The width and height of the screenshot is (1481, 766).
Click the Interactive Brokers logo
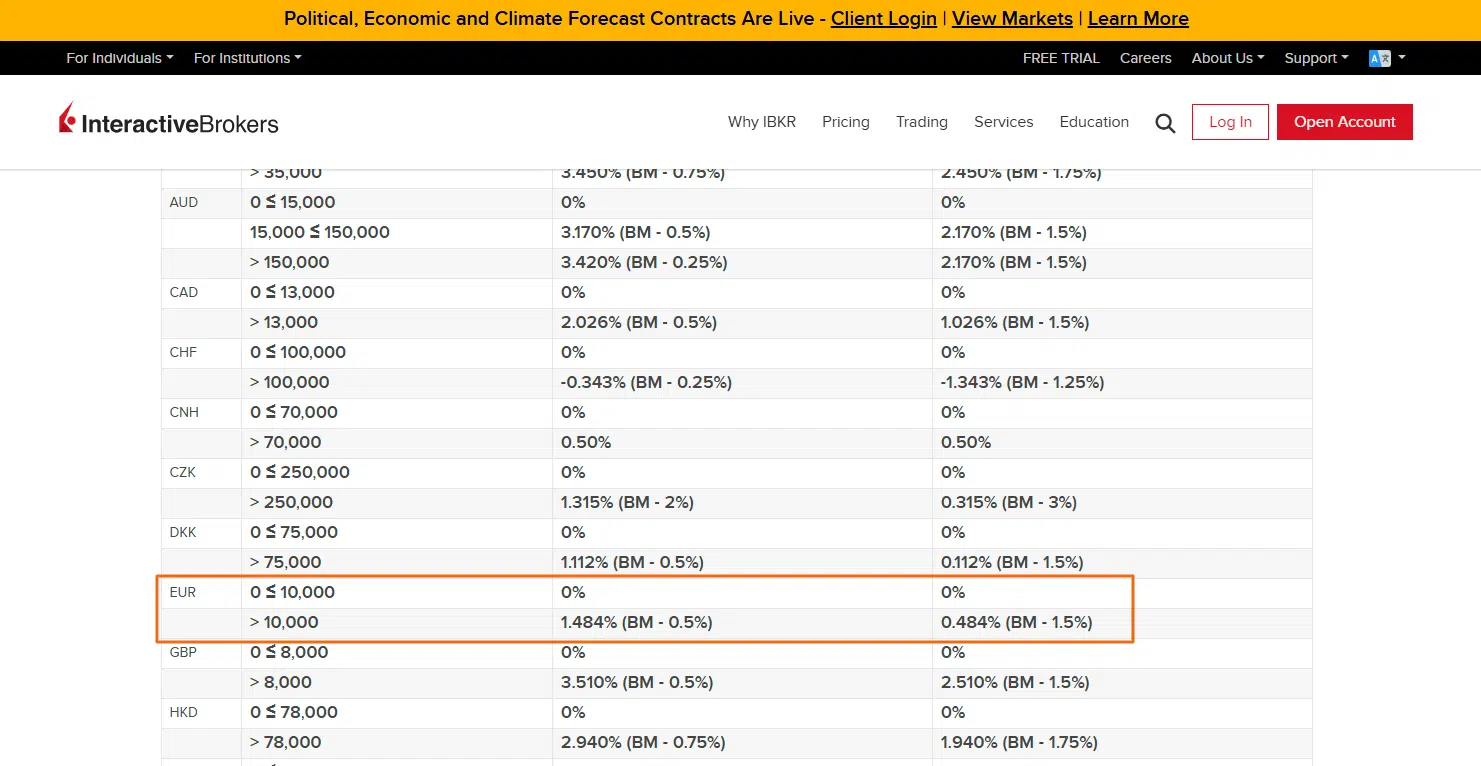169,122
